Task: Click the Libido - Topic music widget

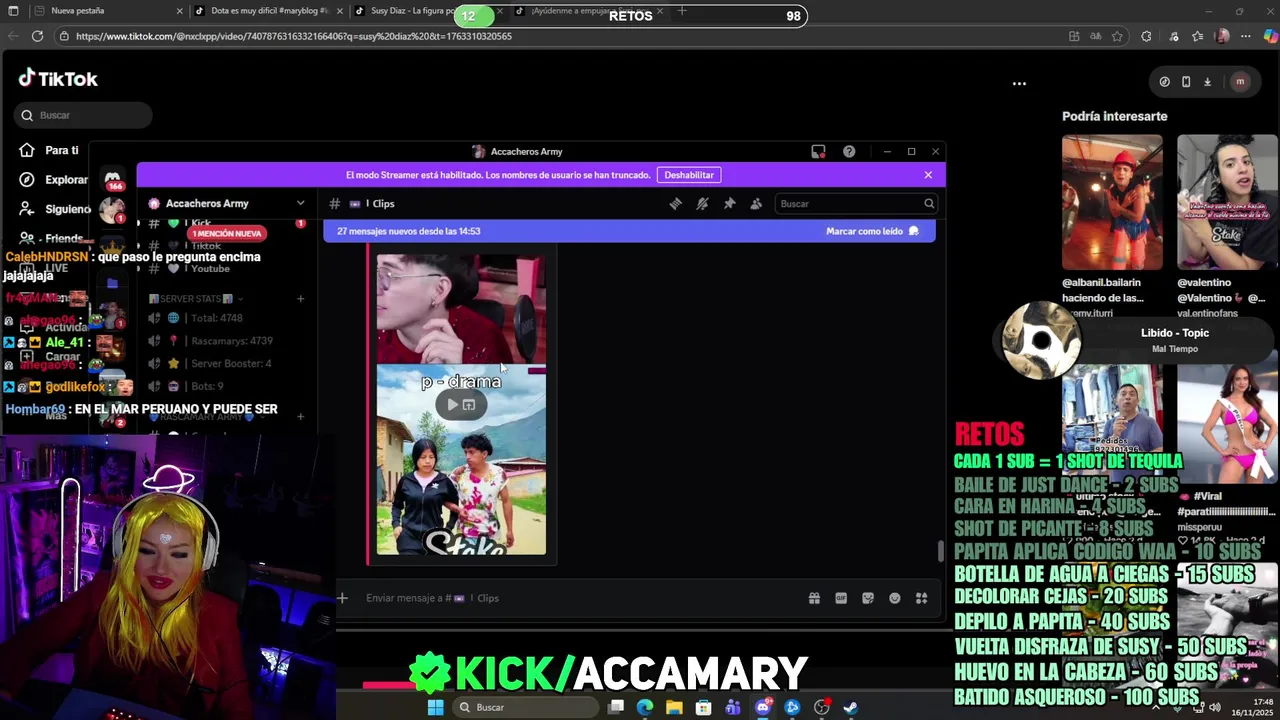Action: tap(1136, 340)
